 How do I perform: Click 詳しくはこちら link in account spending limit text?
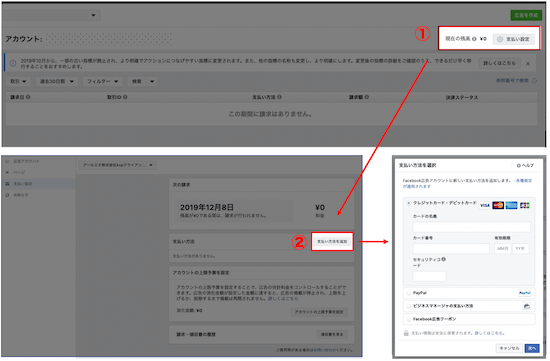(284, 300)
